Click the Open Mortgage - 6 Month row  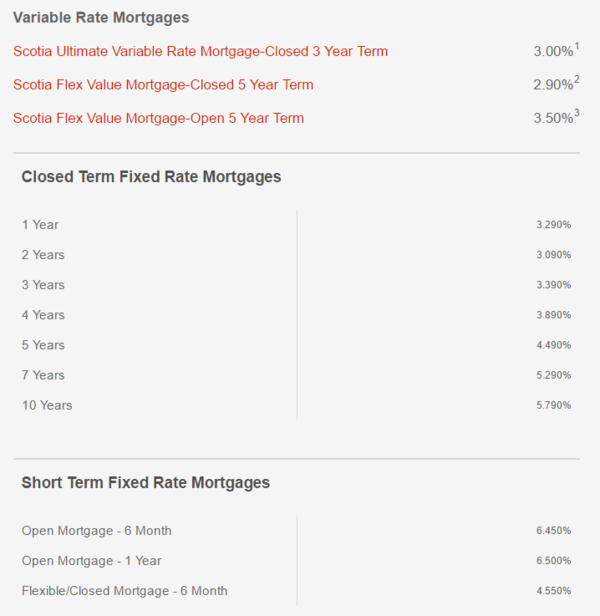[296, 531]
